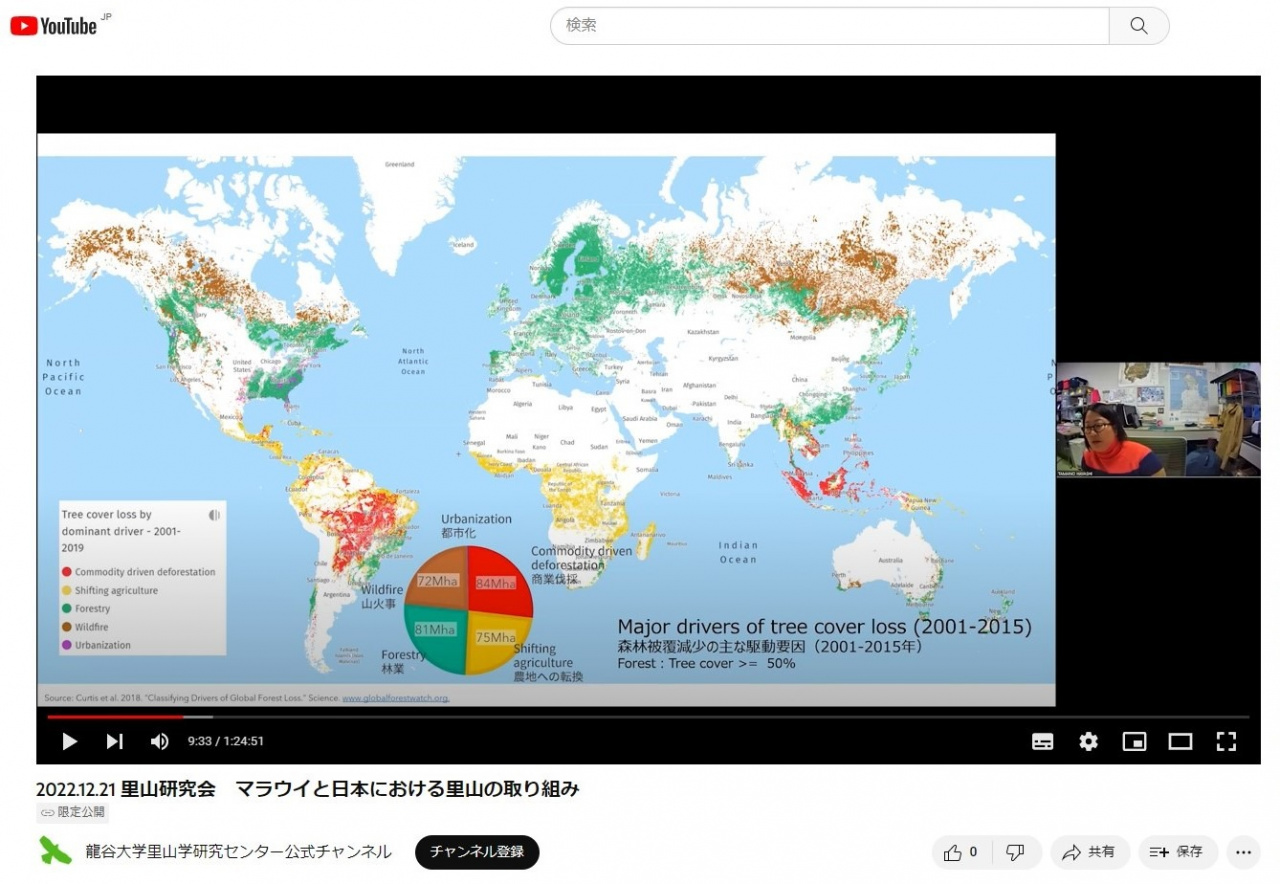Skip to the next video

click(x=114, y=741)
